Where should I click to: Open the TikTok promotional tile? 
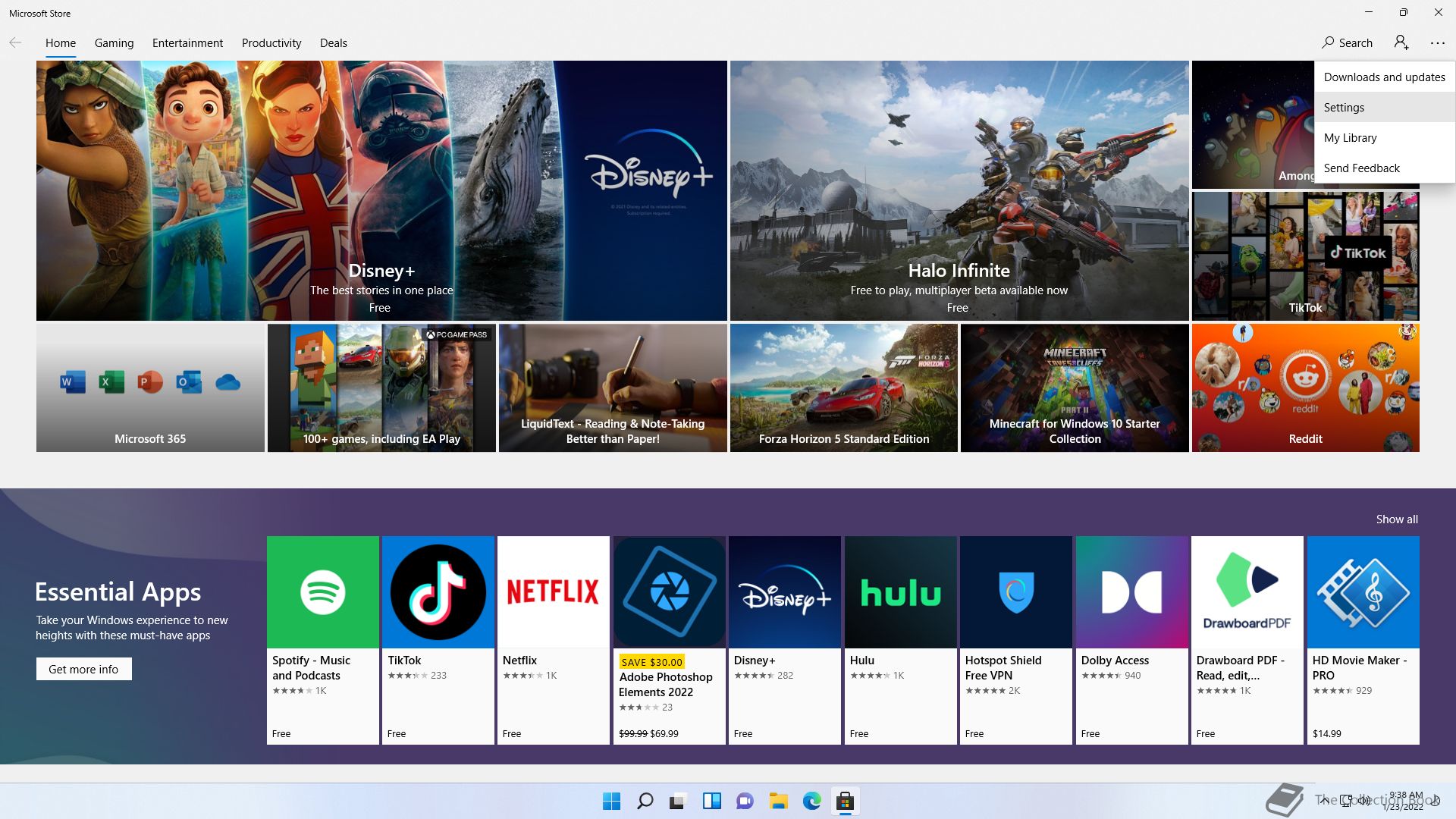click(x=1305, y=256)
